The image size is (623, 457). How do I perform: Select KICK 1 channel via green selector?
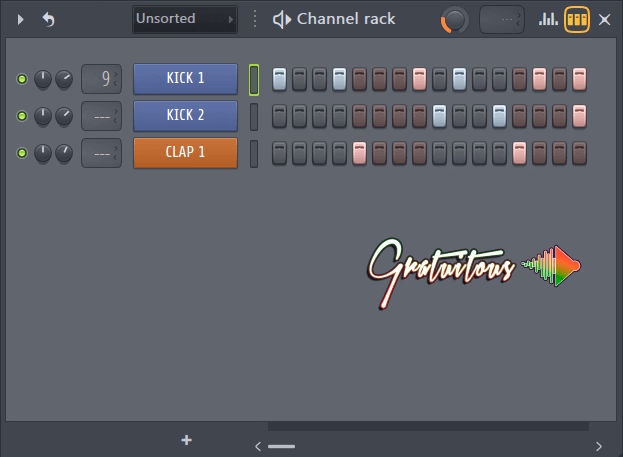pyautogui.click(x=254, y=79)
